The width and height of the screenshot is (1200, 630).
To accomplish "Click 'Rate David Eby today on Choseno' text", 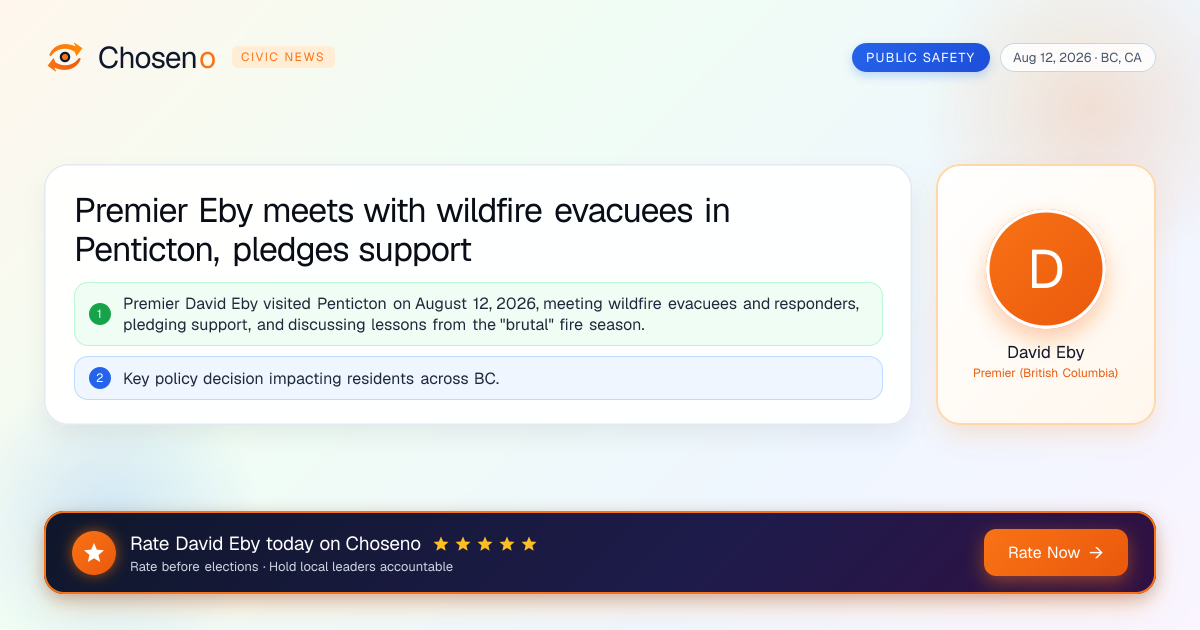I will [275, 544].
